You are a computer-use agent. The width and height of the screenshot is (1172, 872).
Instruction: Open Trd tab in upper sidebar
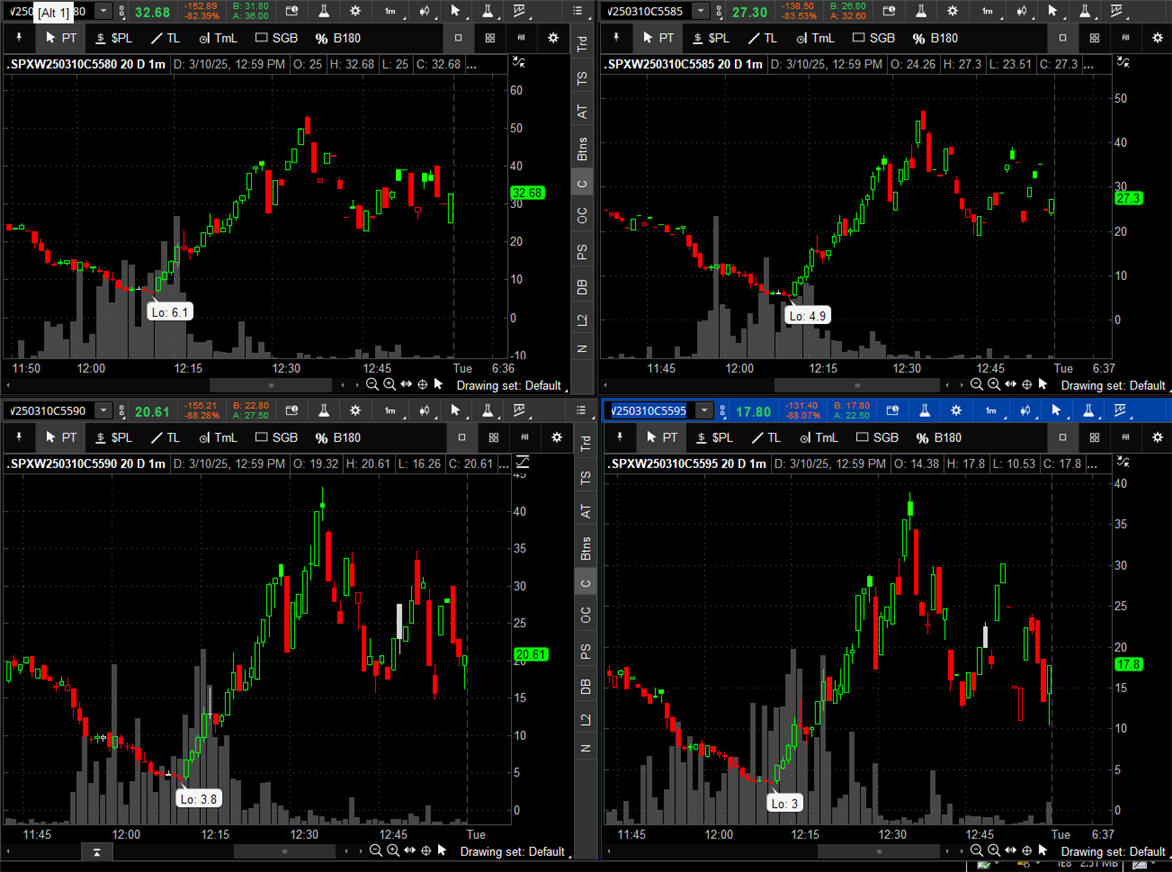point(582,43)
